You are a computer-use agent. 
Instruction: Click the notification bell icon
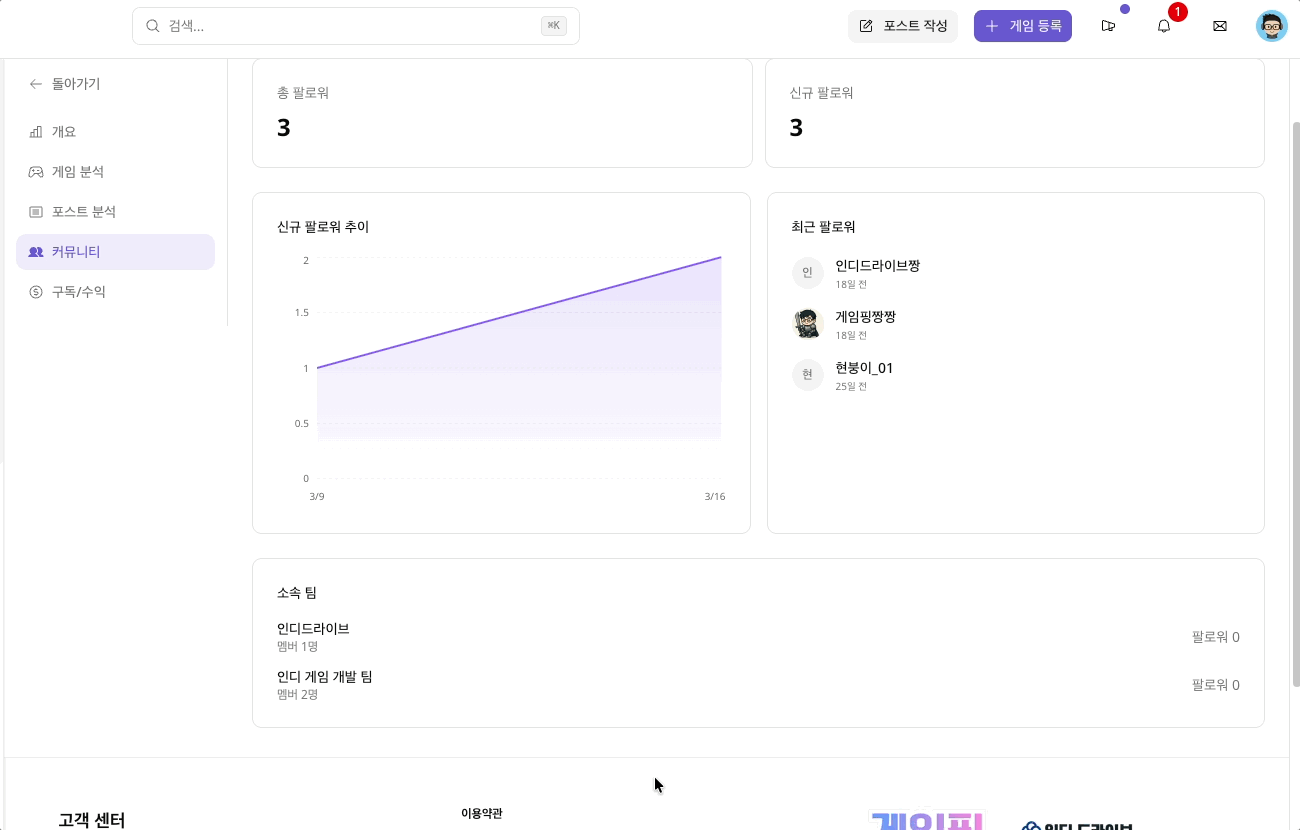1163,26
